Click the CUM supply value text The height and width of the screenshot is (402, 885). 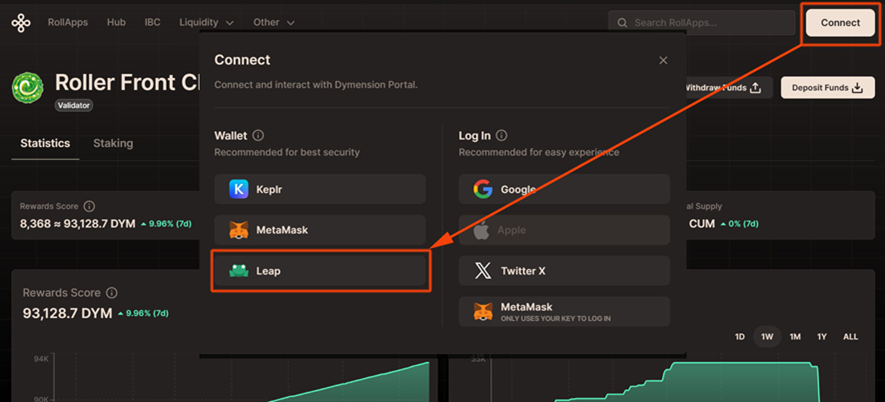(702, 224)
